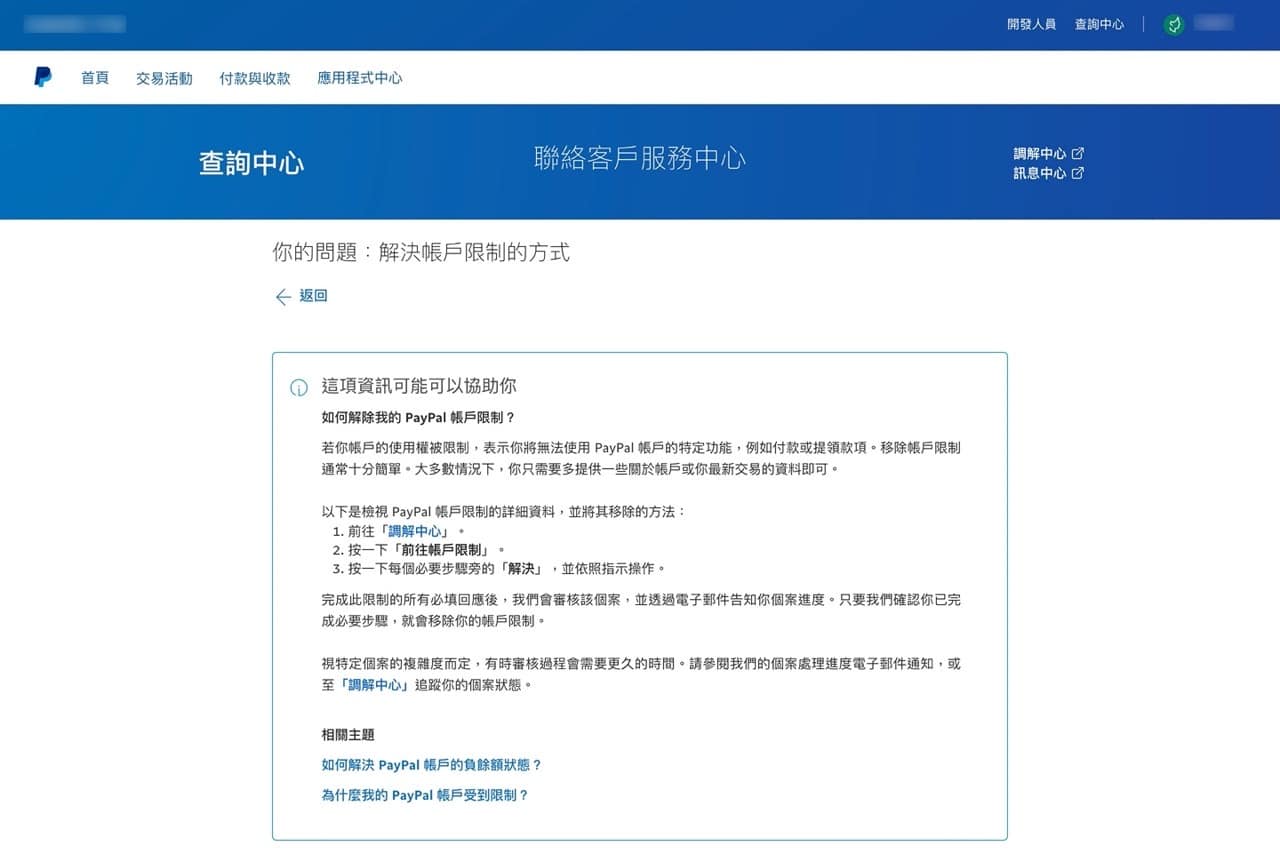The height and width of the screenshot is (862, 1280).
Task: Click 調解中心 link in step 1
Action: click(415, 531)
